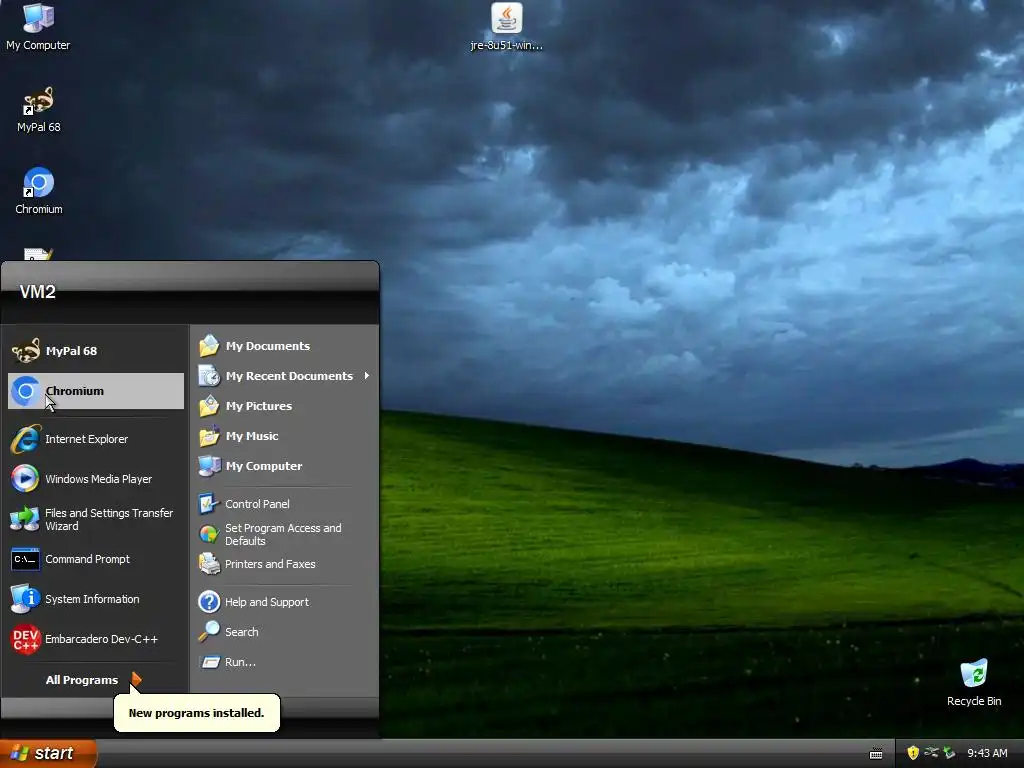The height and width of the screenshot is (768, 1024).
Task: Click the on-screen keyboard taskbar icon
Action: pyautogui.click(x=876, y=754)
